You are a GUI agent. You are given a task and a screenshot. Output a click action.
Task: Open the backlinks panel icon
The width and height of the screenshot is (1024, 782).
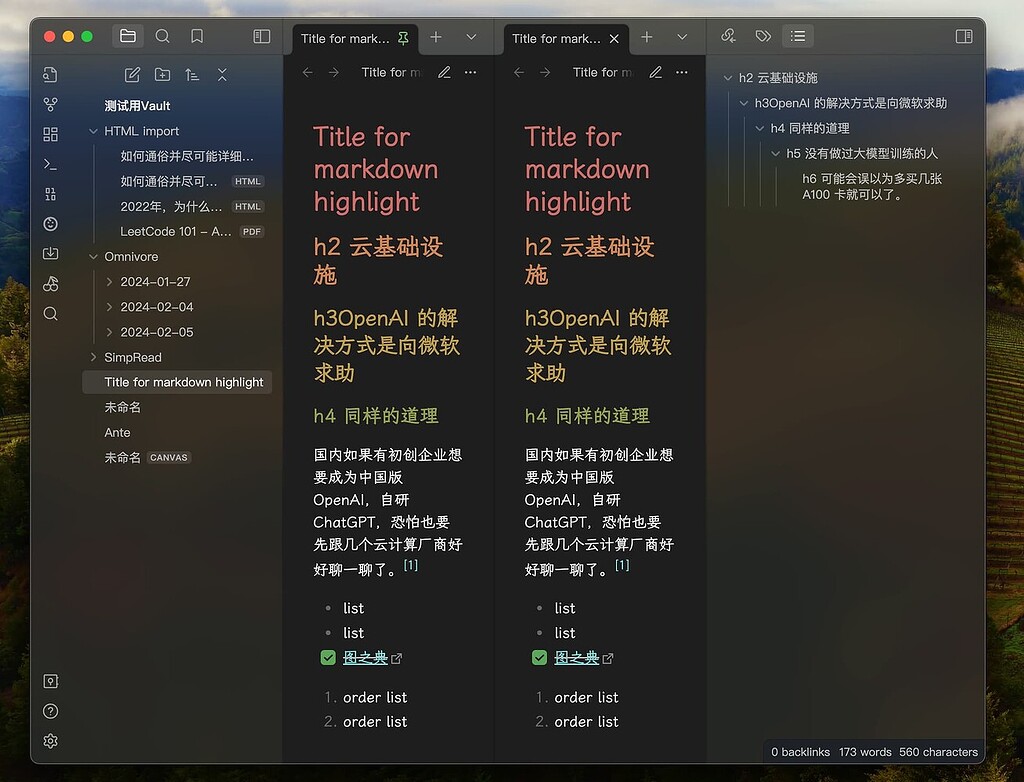point(728,36)
